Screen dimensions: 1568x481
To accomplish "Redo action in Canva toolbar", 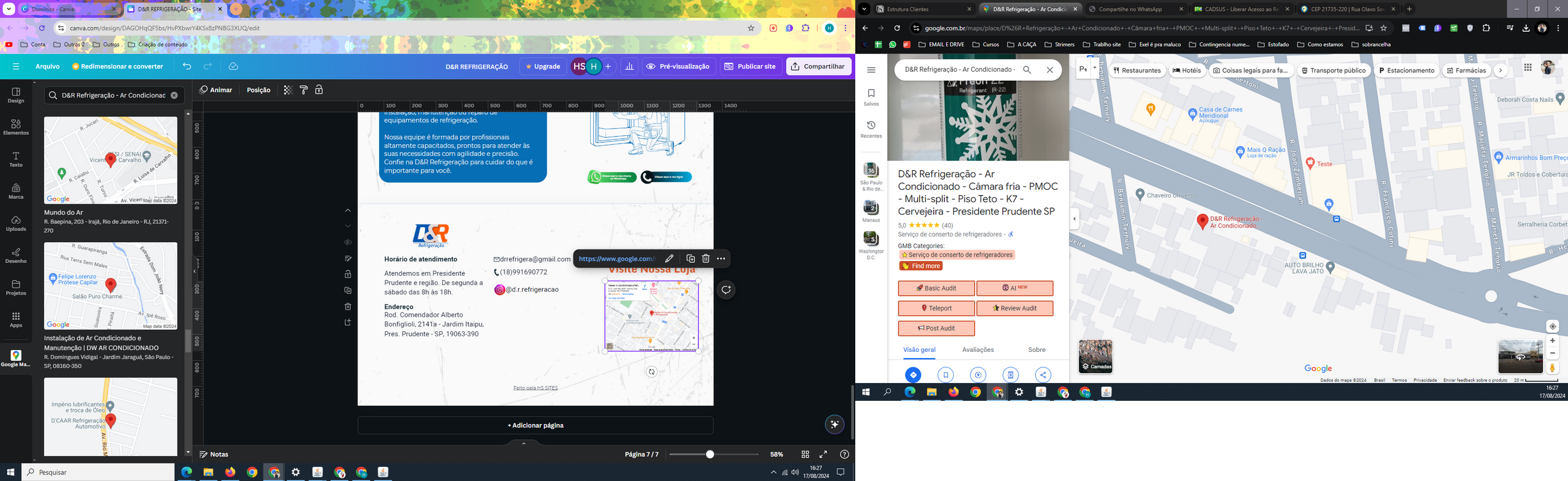I will coord(208,66).
